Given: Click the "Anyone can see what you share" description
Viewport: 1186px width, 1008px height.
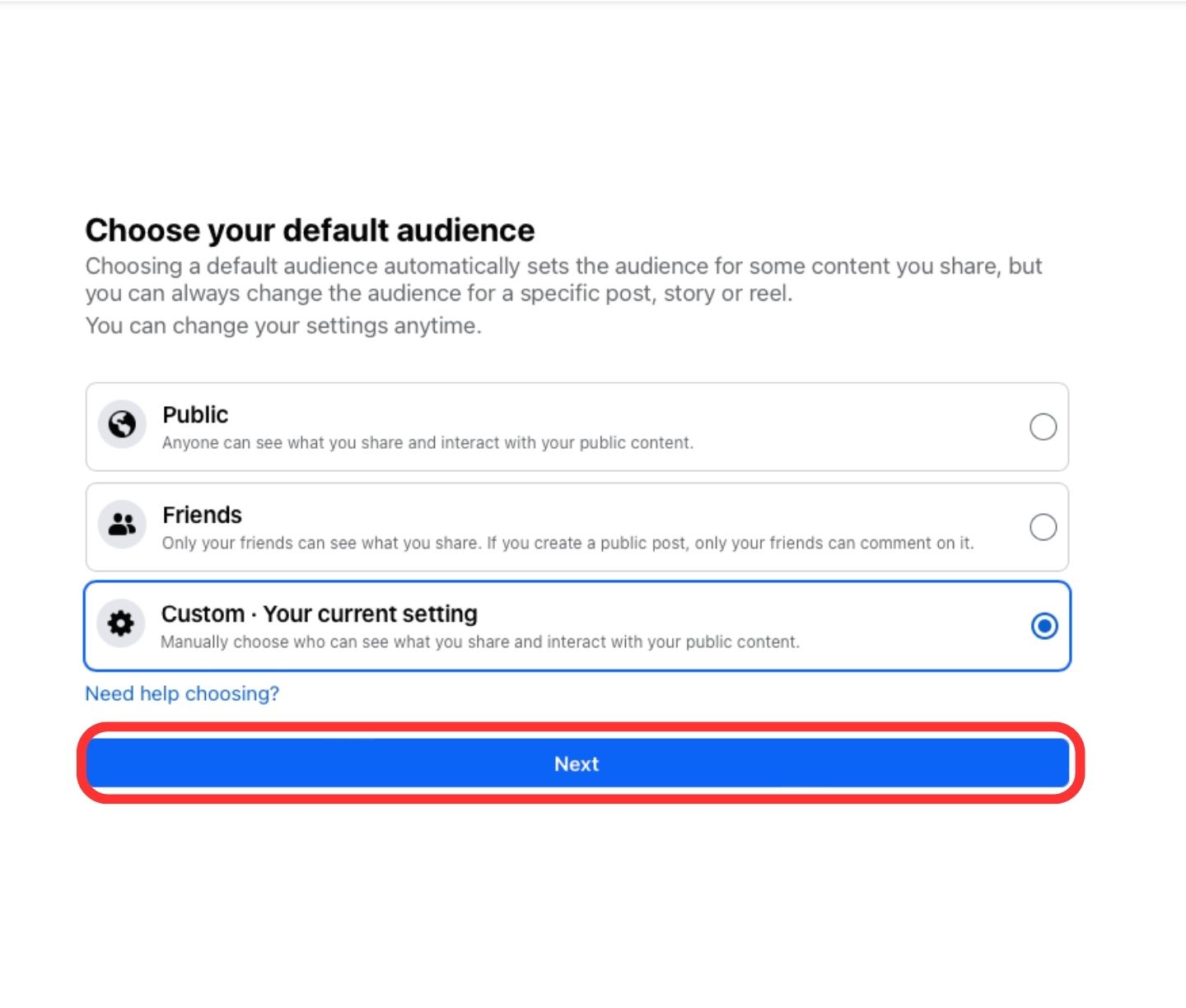Looking at the screenshot, I should click(427, 443).
